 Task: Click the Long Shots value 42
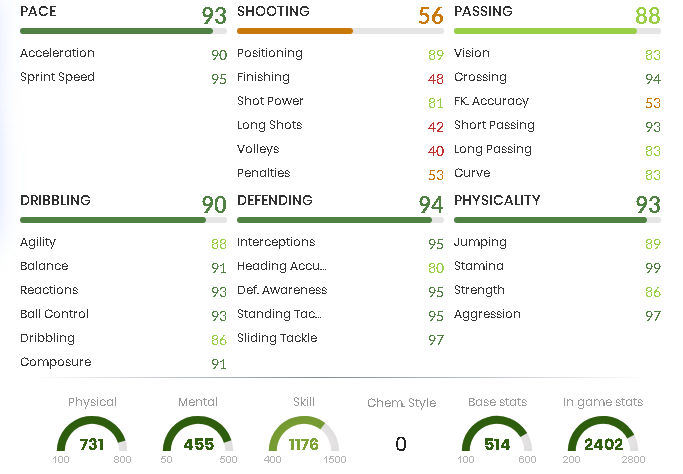436,126
